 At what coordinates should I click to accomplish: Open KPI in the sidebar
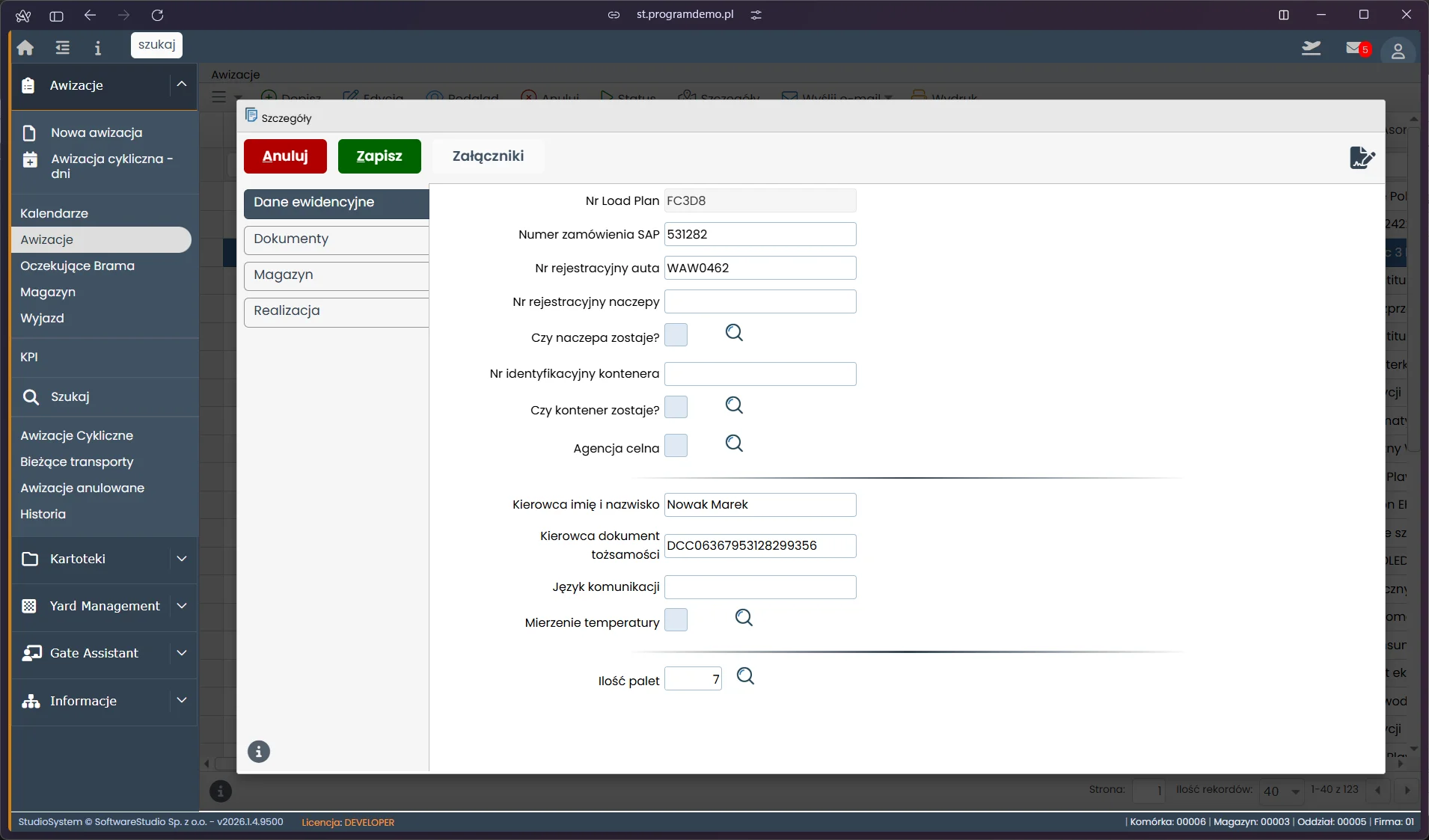point(29,358)
